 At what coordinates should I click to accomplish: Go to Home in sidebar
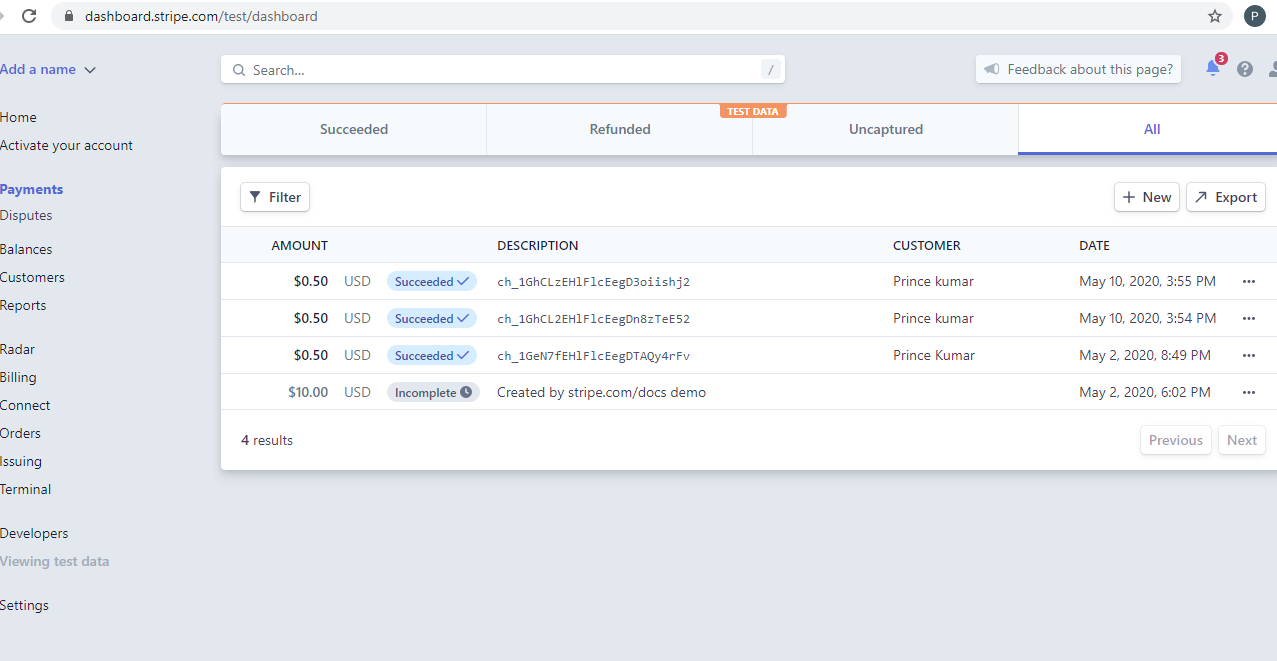[x=18, y=117]
